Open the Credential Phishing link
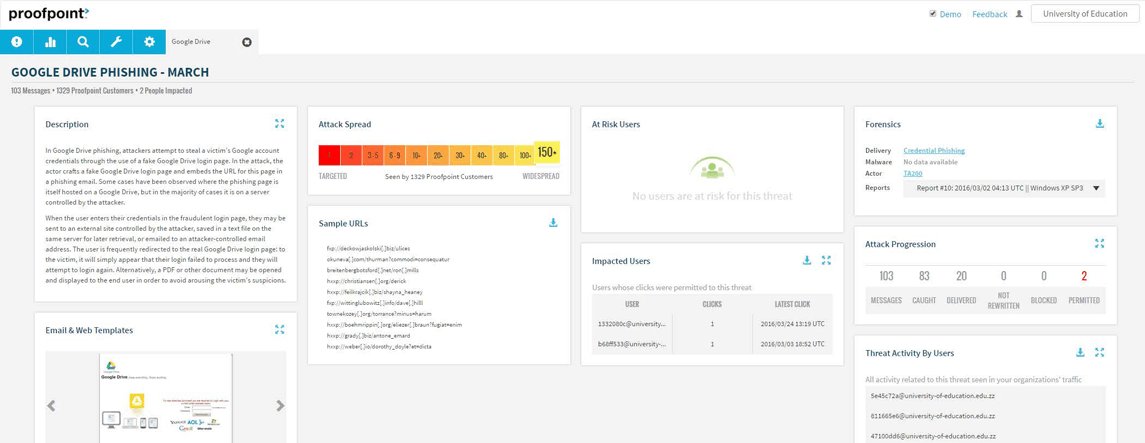1145x443 pixels. coord(934,150)
